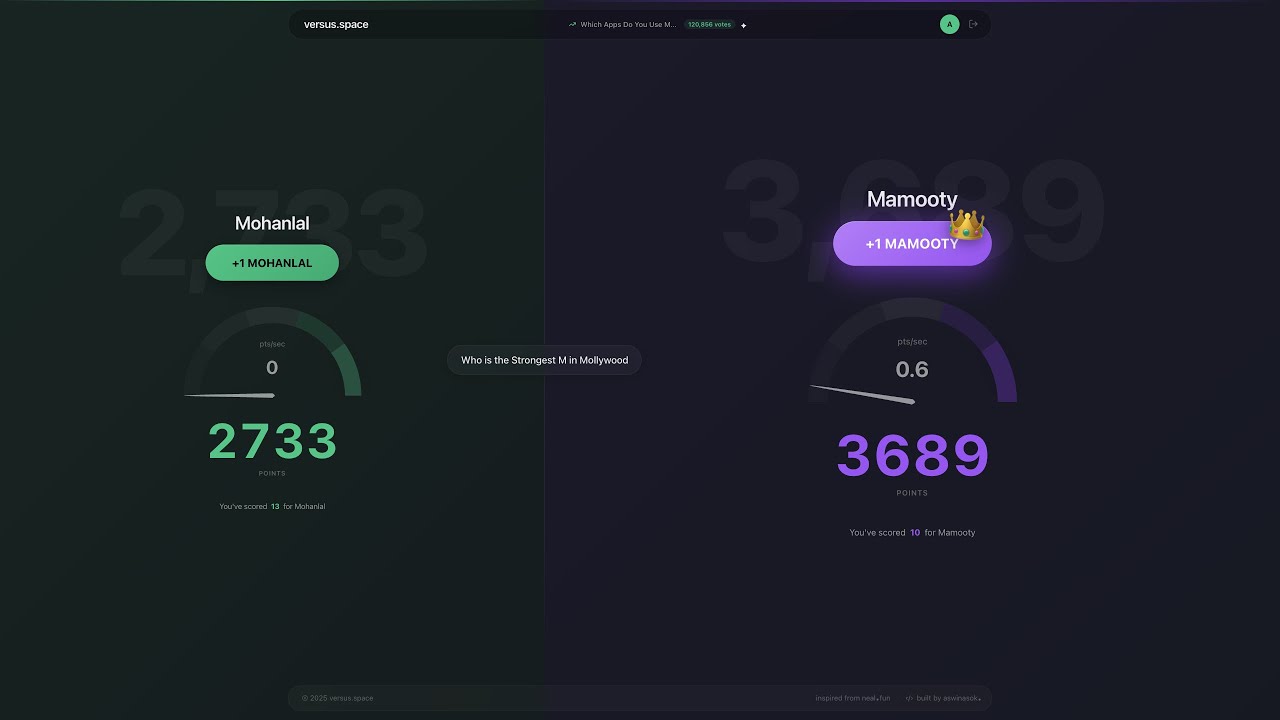Click the question 'Who is the Strongest M in Mollywood'
The height and width of the screenshot is (720, 1280).
pyautogui.click(x=544, y=360)
